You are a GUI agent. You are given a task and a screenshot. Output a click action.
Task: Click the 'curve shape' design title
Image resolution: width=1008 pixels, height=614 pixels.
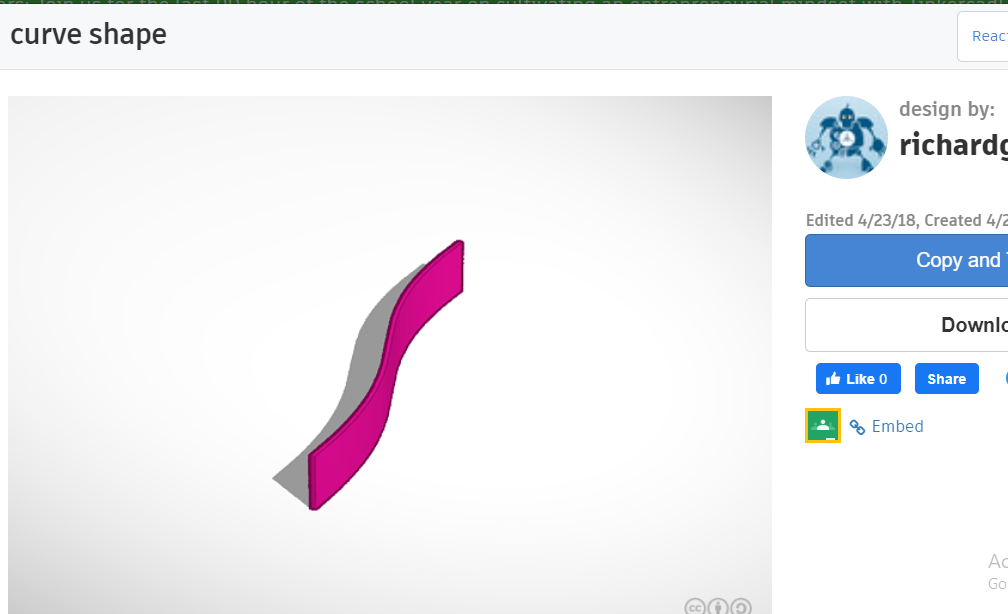pos(89,34)
